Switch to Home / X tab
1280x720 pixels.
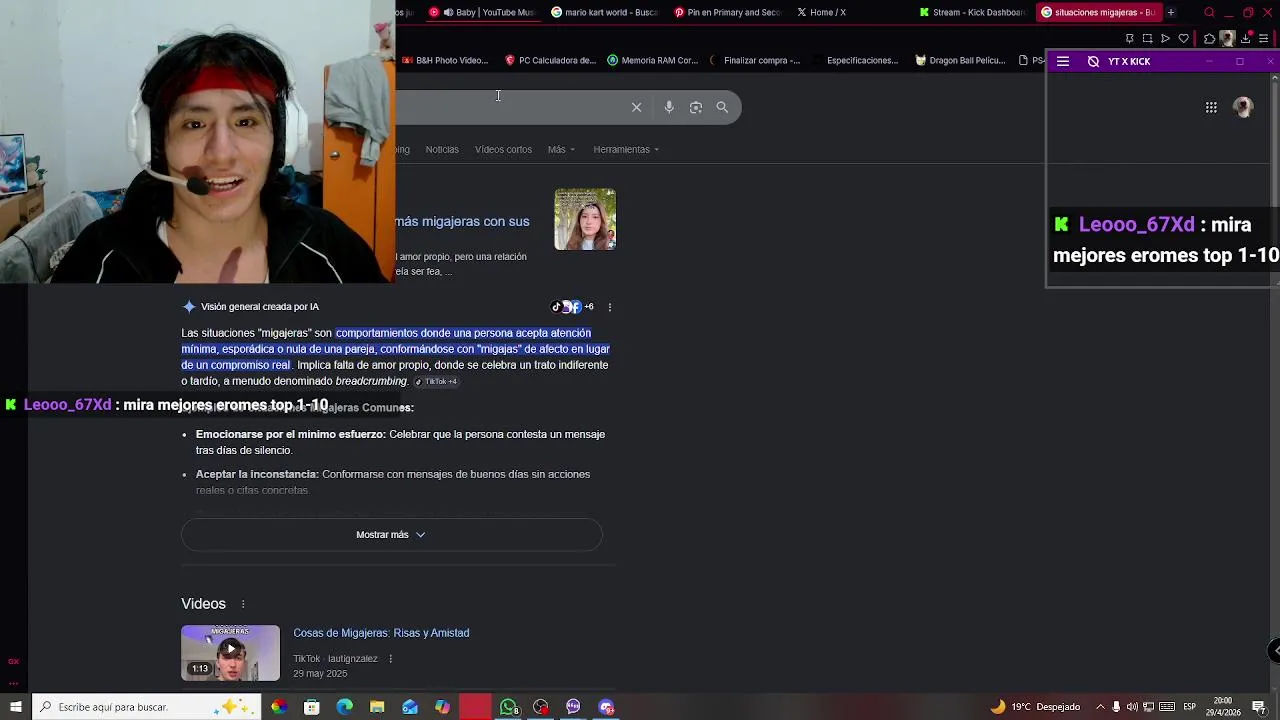pyautogui.click(x=849, y=13)
